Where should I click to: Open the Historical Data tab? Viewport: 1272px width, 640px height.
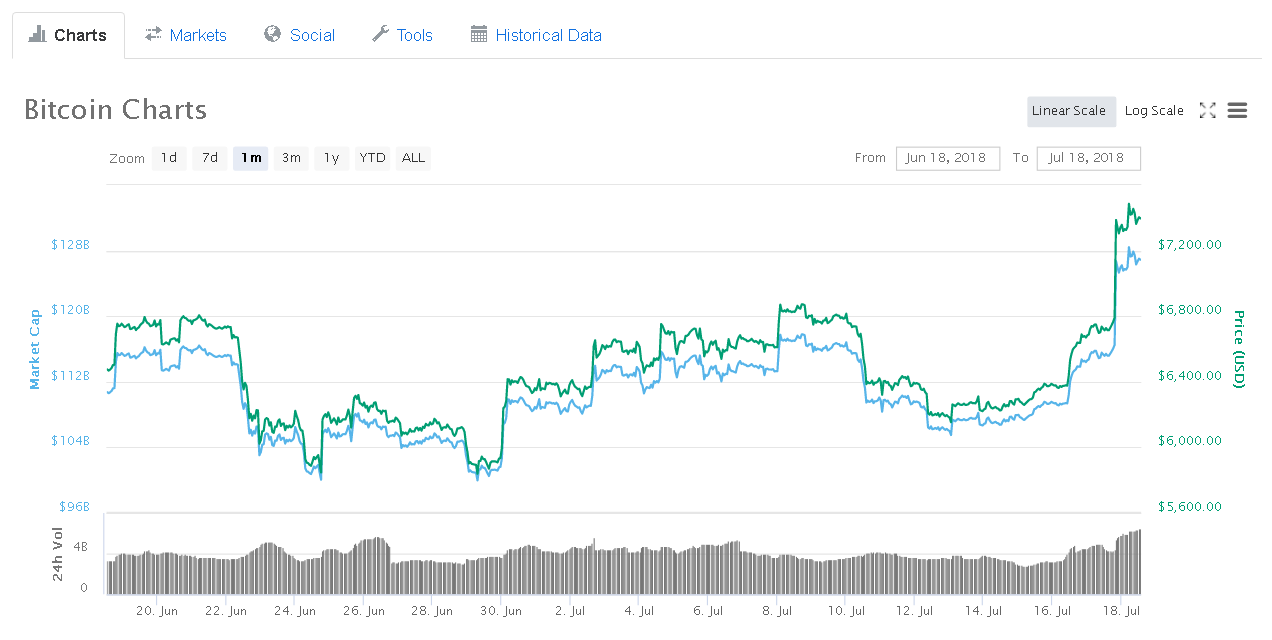[x=548, y=35]
